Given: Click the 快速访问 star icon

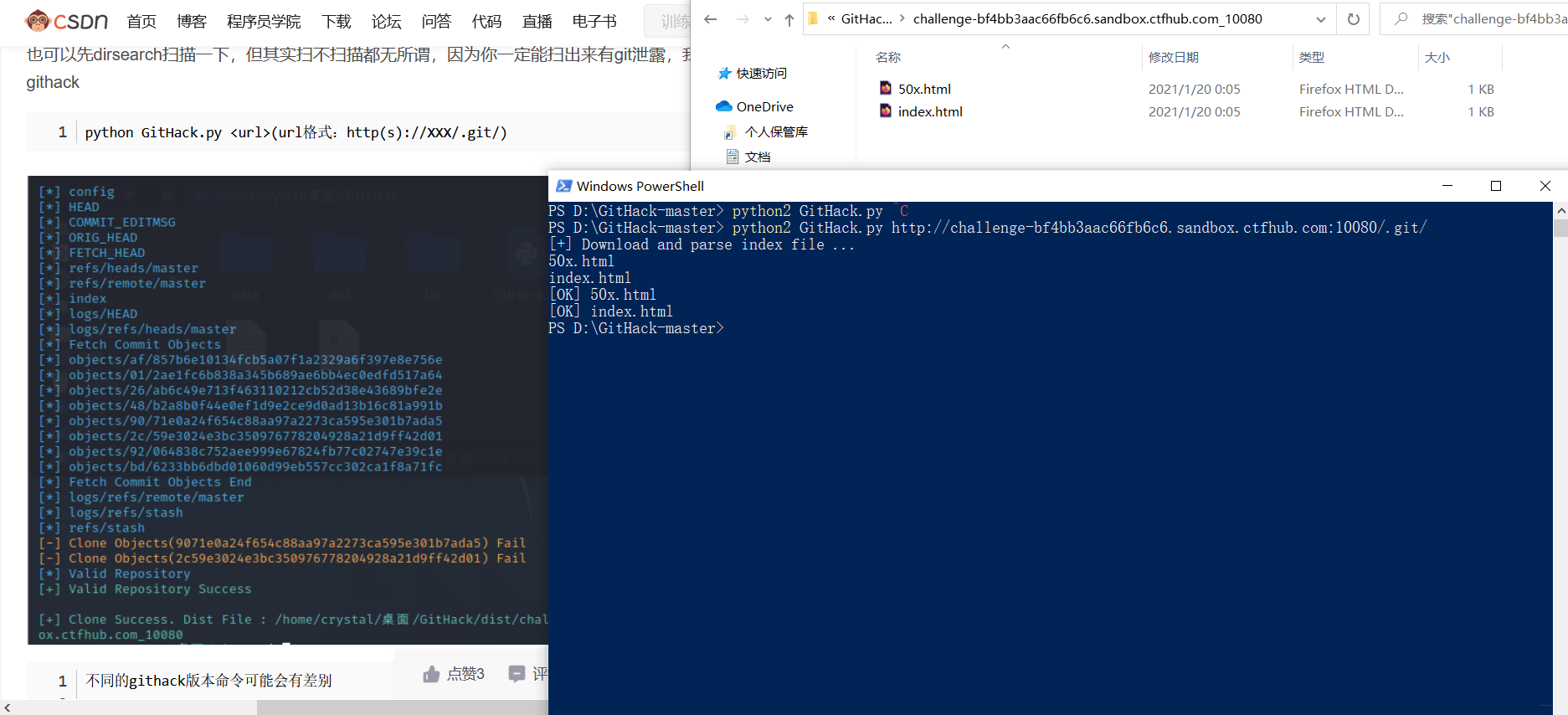Looking at the screenshot, I should [725, 74].
